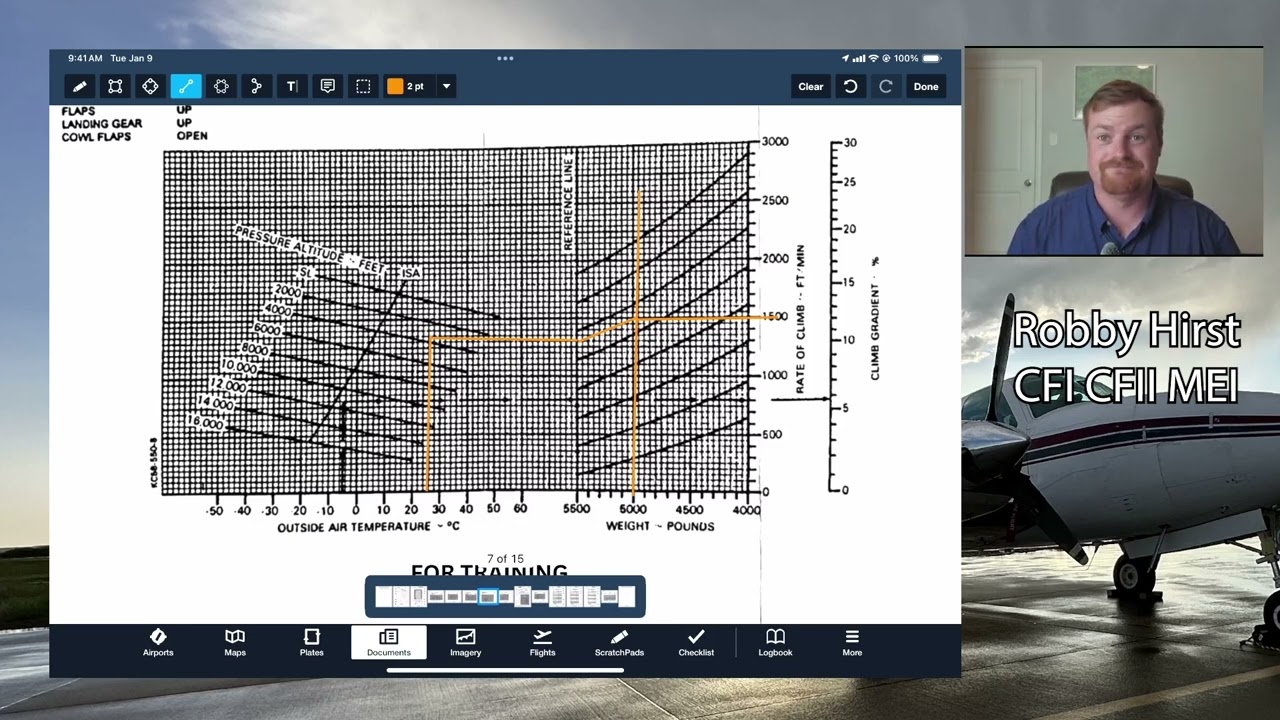Clear all annotations with Clear button
Screen dimensions: 1280x720
[811, 86]
